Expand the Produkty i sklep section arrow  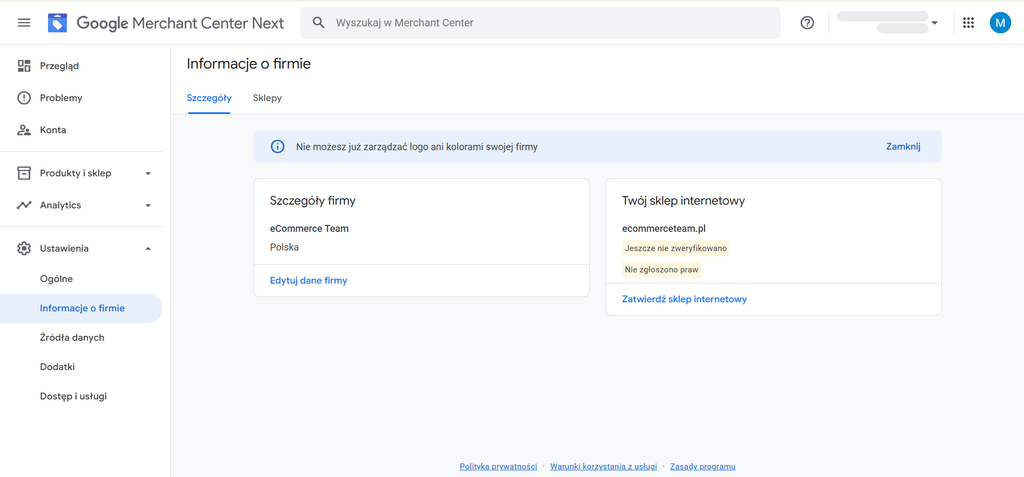(x=148, y=174)
